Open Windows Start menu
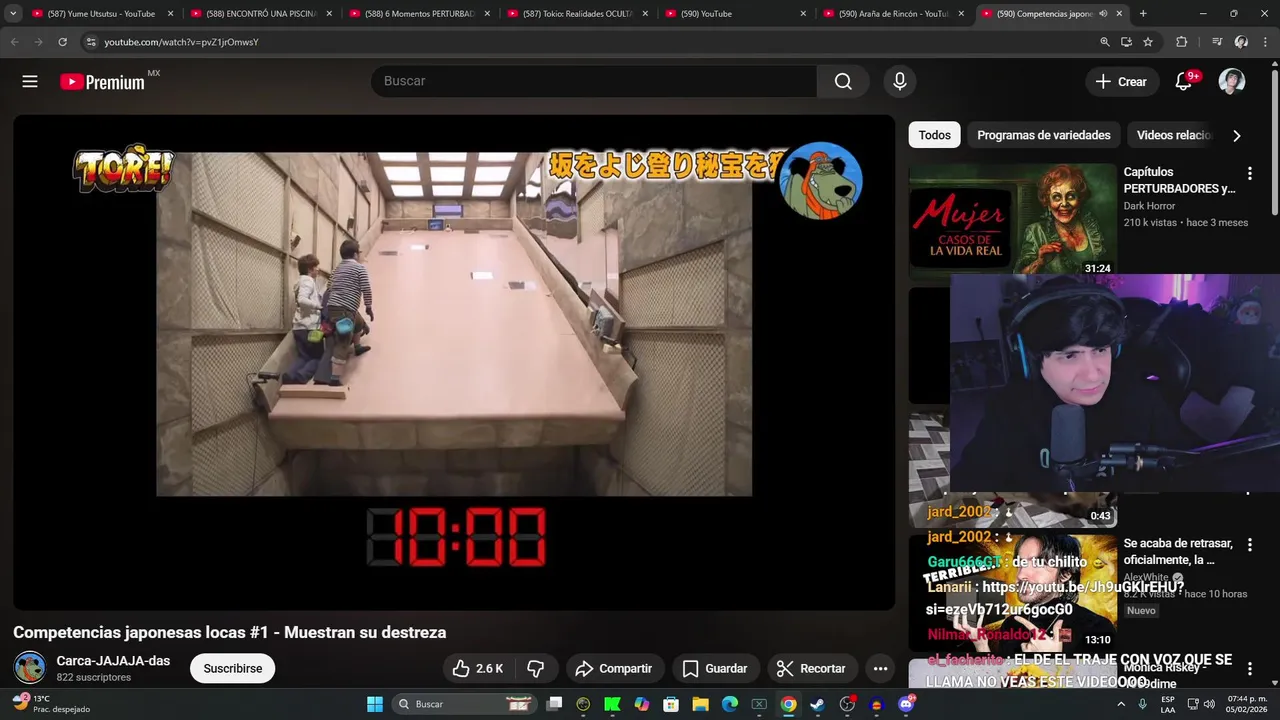This screenshot has width=1280, height=720. pos(375,704)
